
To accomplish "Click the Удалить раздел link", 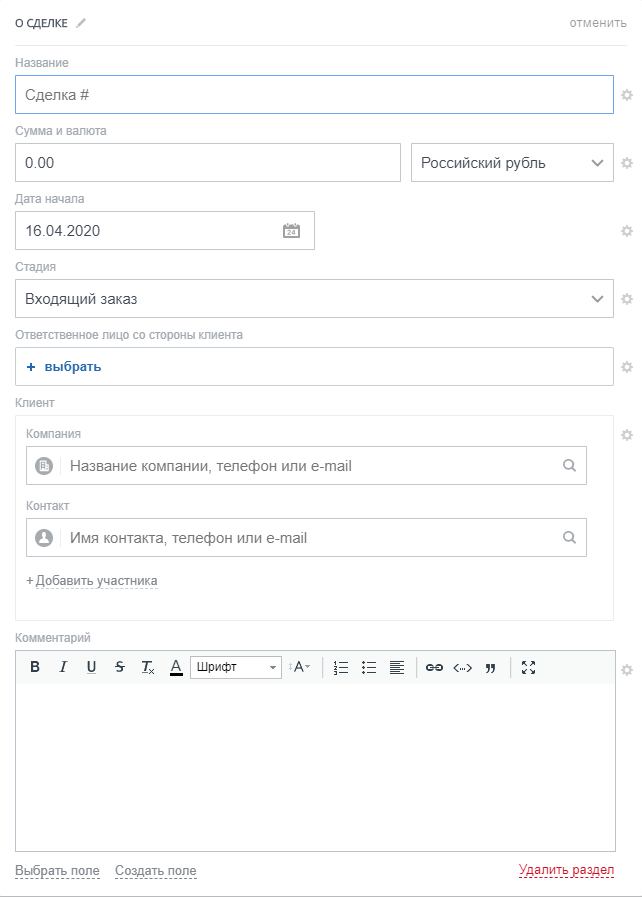I will (566, 871).
